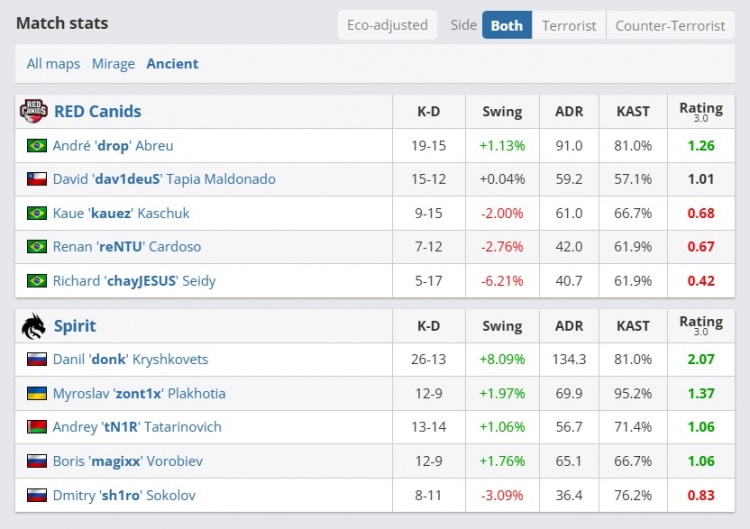Screen dimensions: 750x529
Task: Open Kaue 'kauez' Kaschuk player profile
Action: [x=121, y=213]
